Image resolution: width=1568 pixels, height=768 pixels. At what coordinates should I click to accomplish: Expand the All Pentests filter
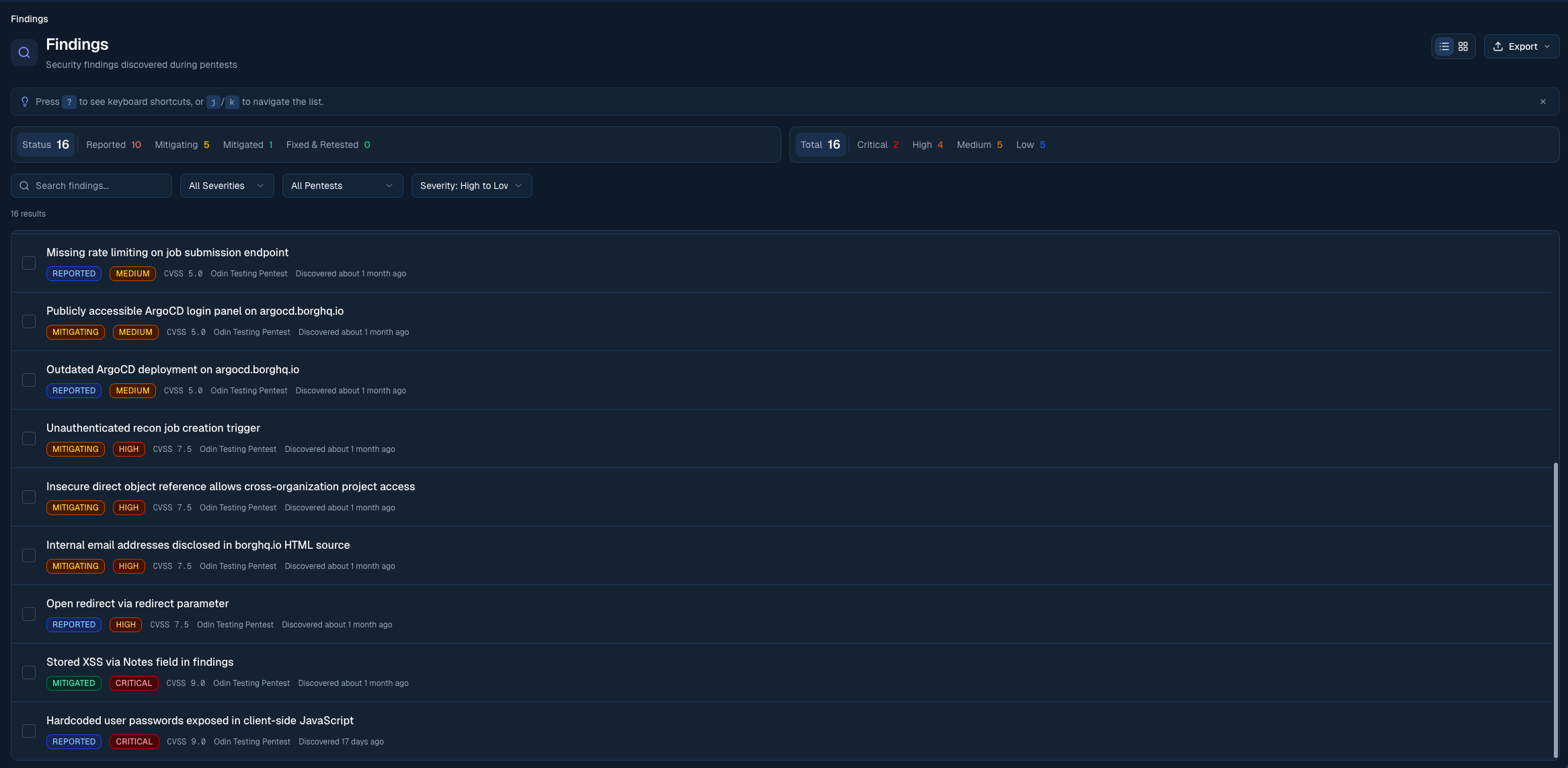pos(342,185)
